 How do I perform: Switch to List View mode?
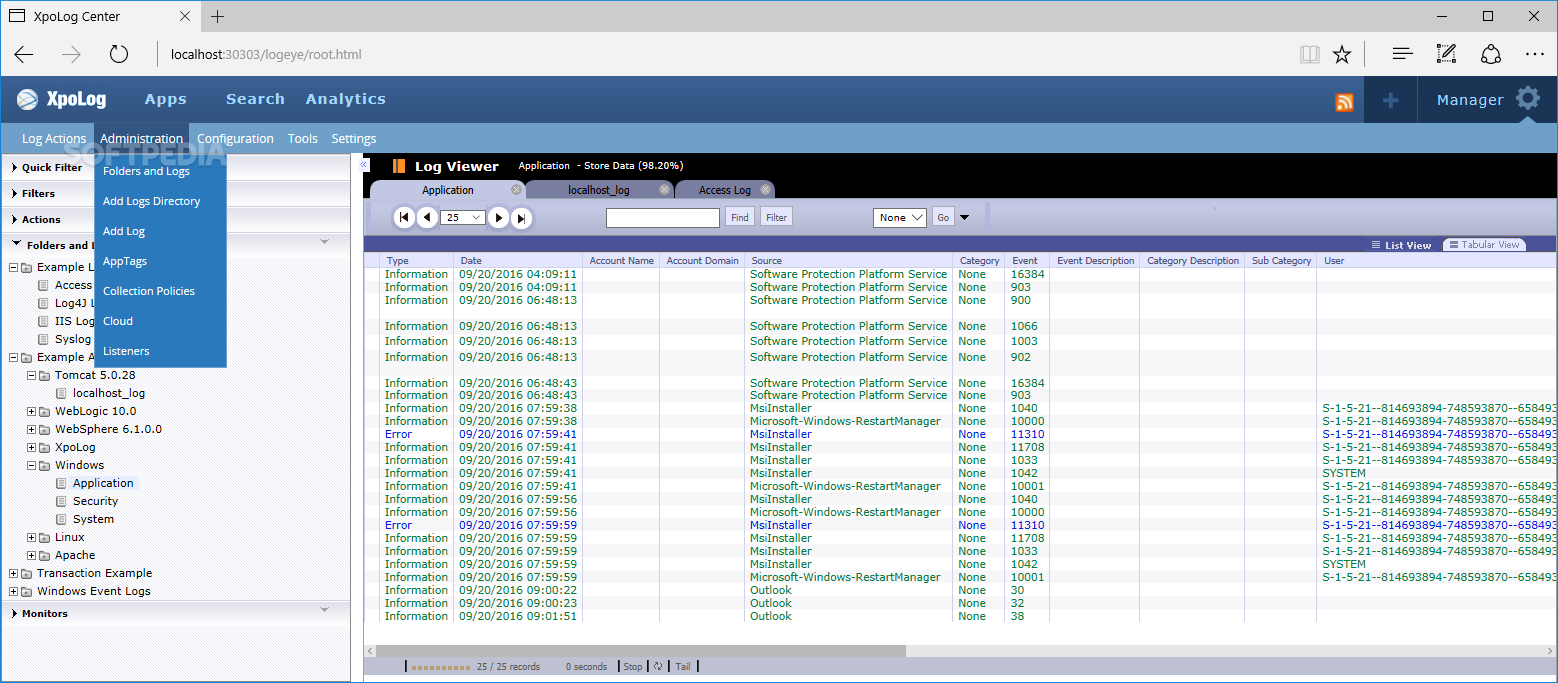click(1401, 245)
